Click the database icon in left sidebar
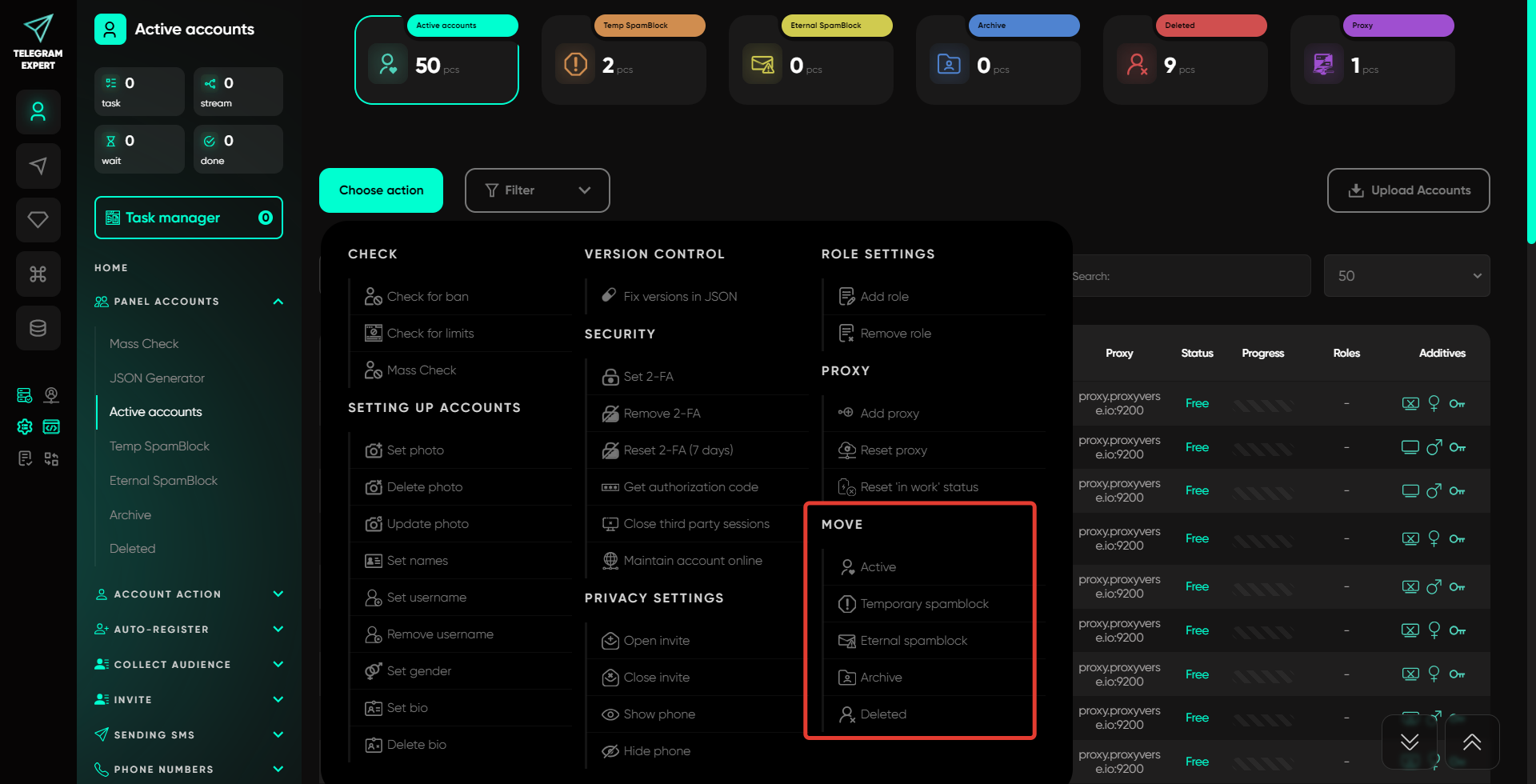Viewport: 1536px width, 784px height. pyautogui.click(x=38, y=328)
